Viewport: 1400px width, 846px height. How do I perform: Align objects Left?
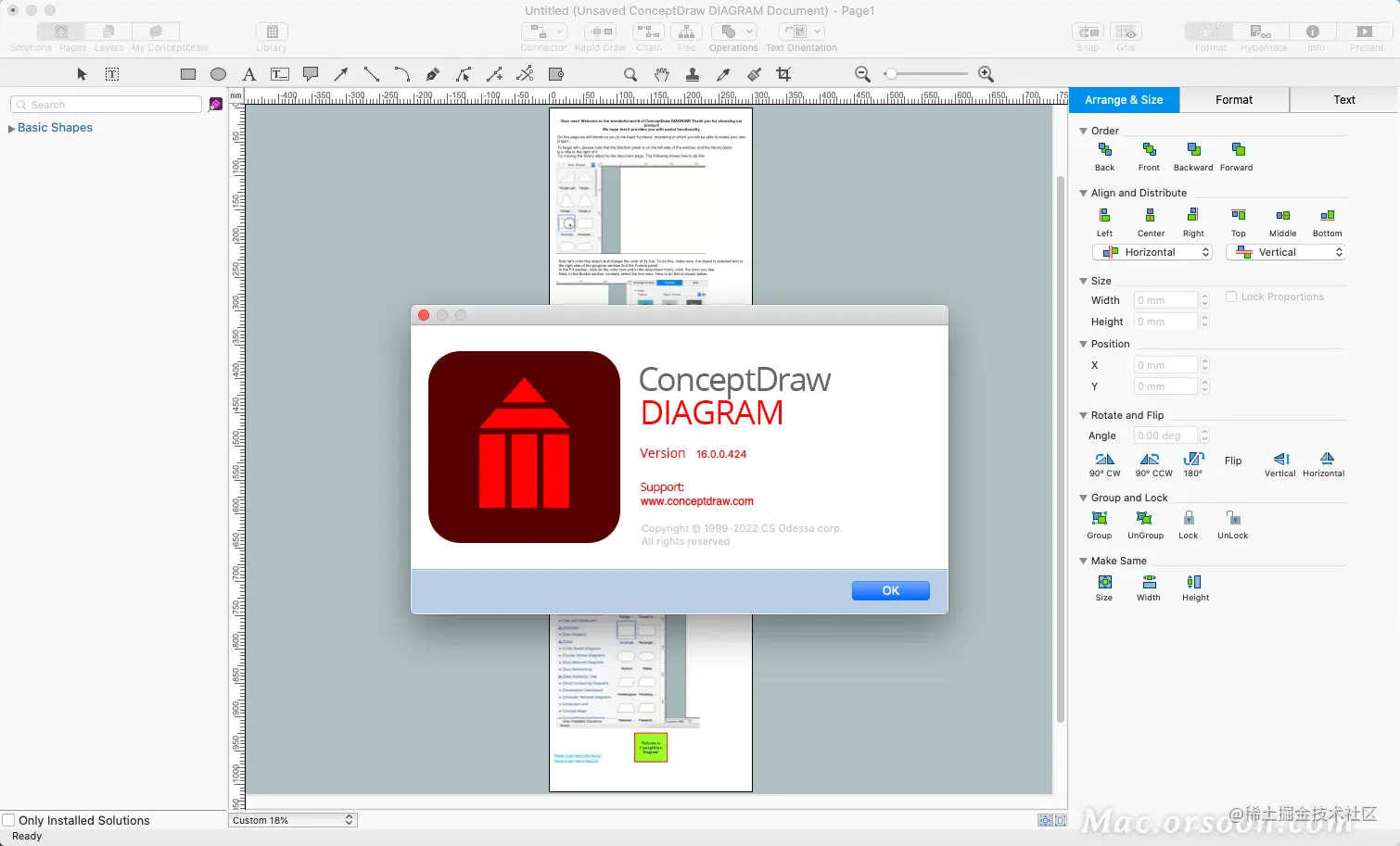(1105, 215)
